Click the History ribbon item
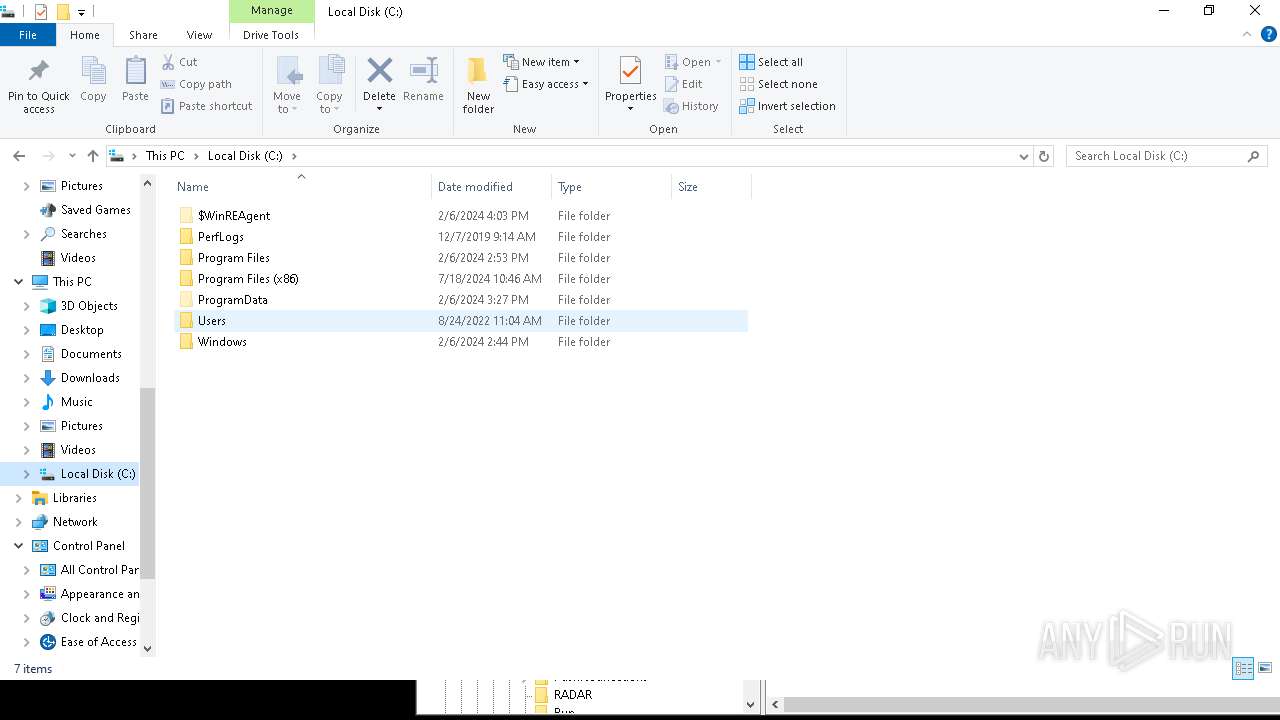 pos(691,106)
